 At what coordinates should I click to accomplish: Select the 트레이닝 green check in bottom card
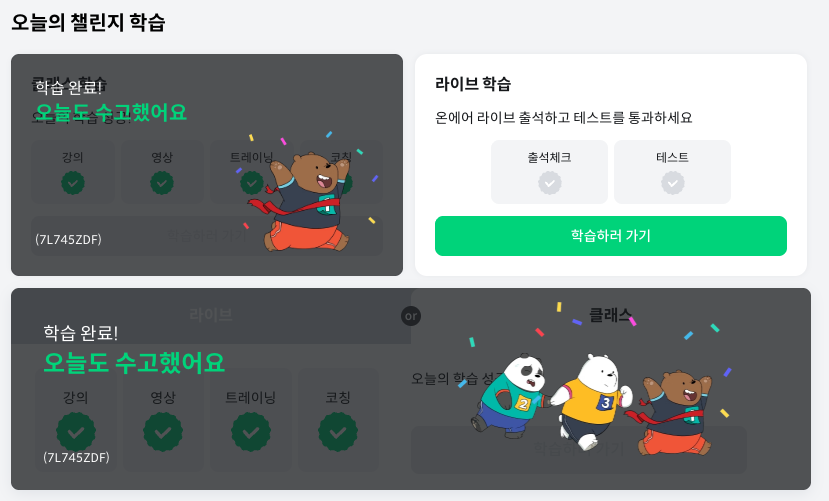pyautogui.click(x=251, y=432)
